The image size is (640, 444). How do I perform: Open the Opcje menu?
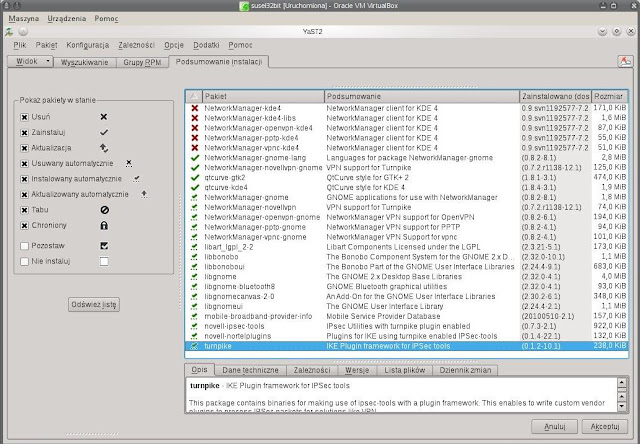174,45
